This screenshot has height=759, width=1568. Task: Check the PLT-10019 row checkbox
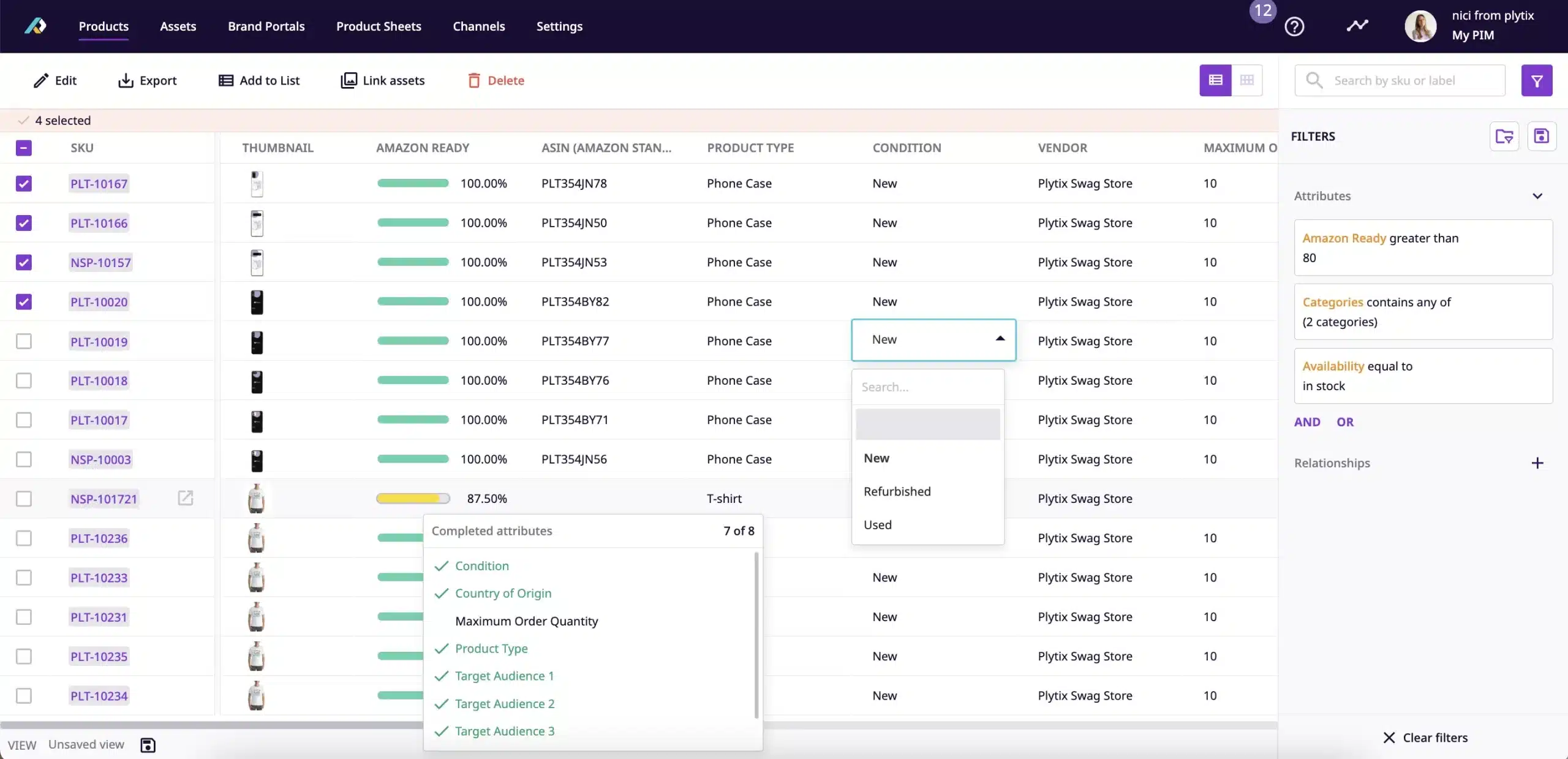coord(24,341)
